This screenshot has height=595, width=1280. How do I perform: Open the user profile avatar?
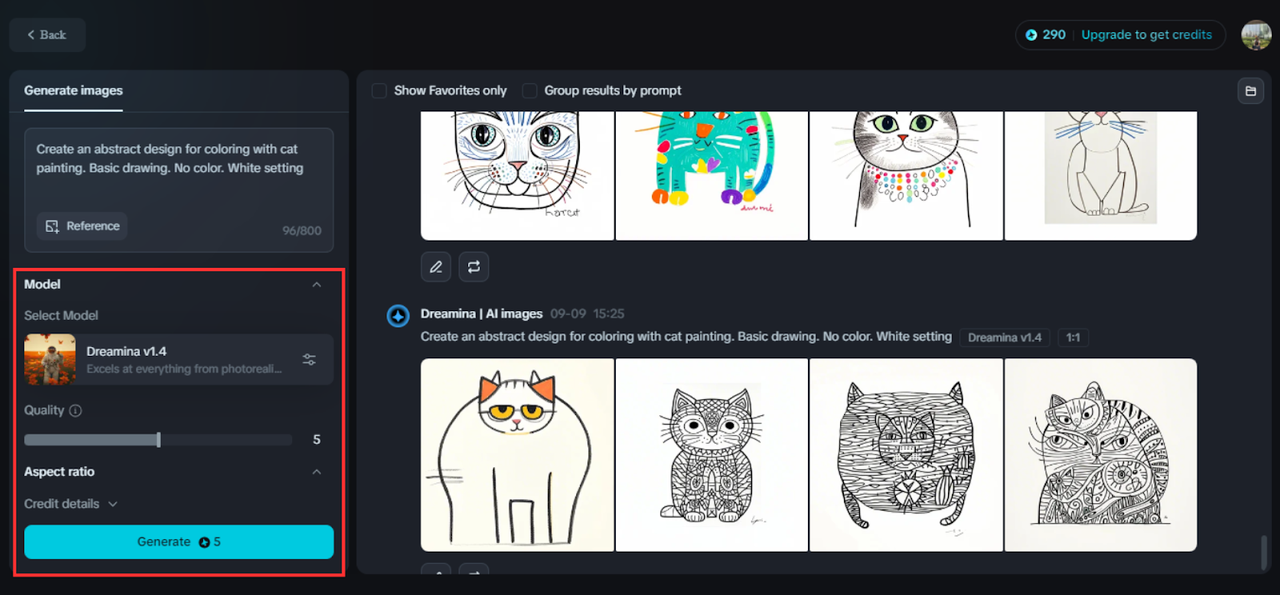tap(1256, 35)
